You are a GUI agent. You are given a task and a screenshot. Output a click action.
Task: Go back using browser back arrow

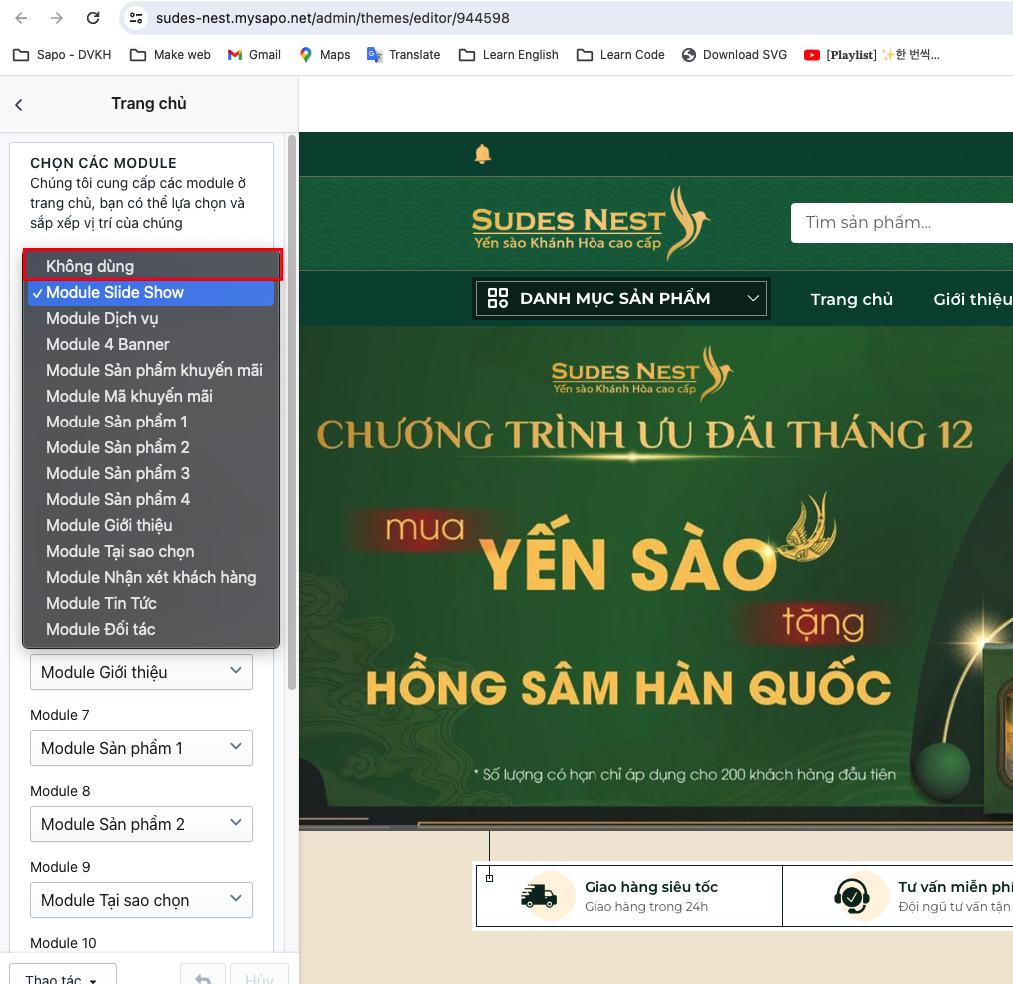tap(21, 18)
